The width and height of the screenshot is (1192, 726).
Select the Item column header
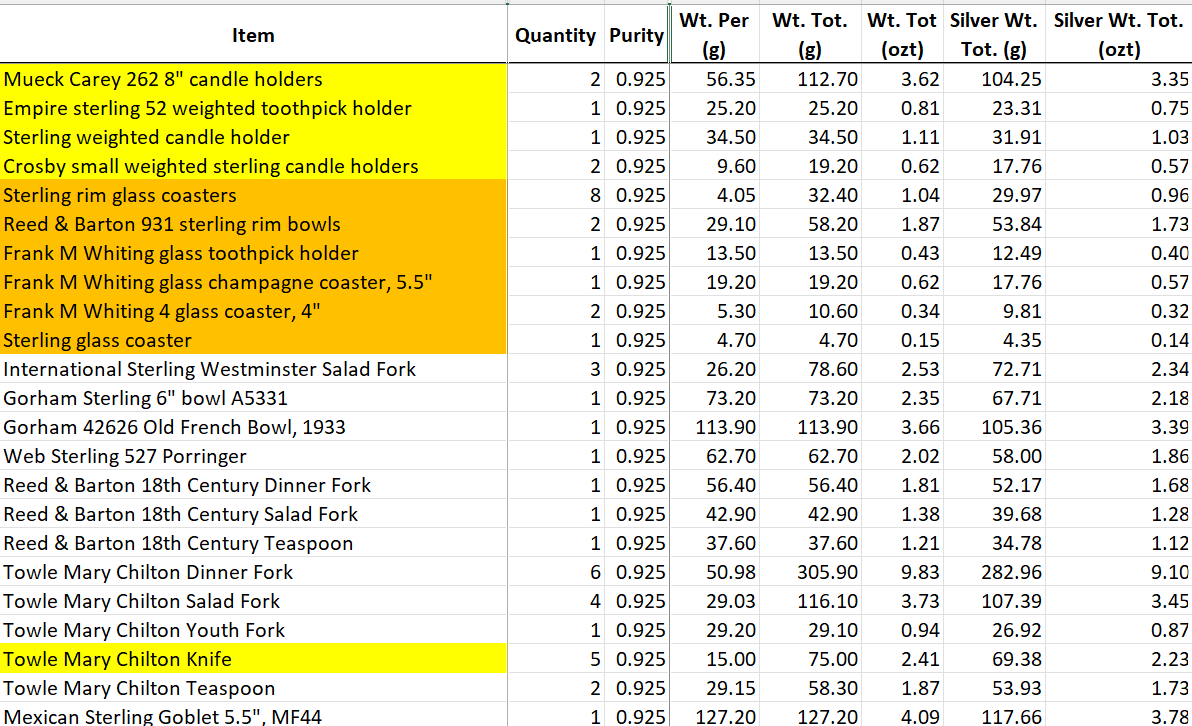click(x=253, y=35)
